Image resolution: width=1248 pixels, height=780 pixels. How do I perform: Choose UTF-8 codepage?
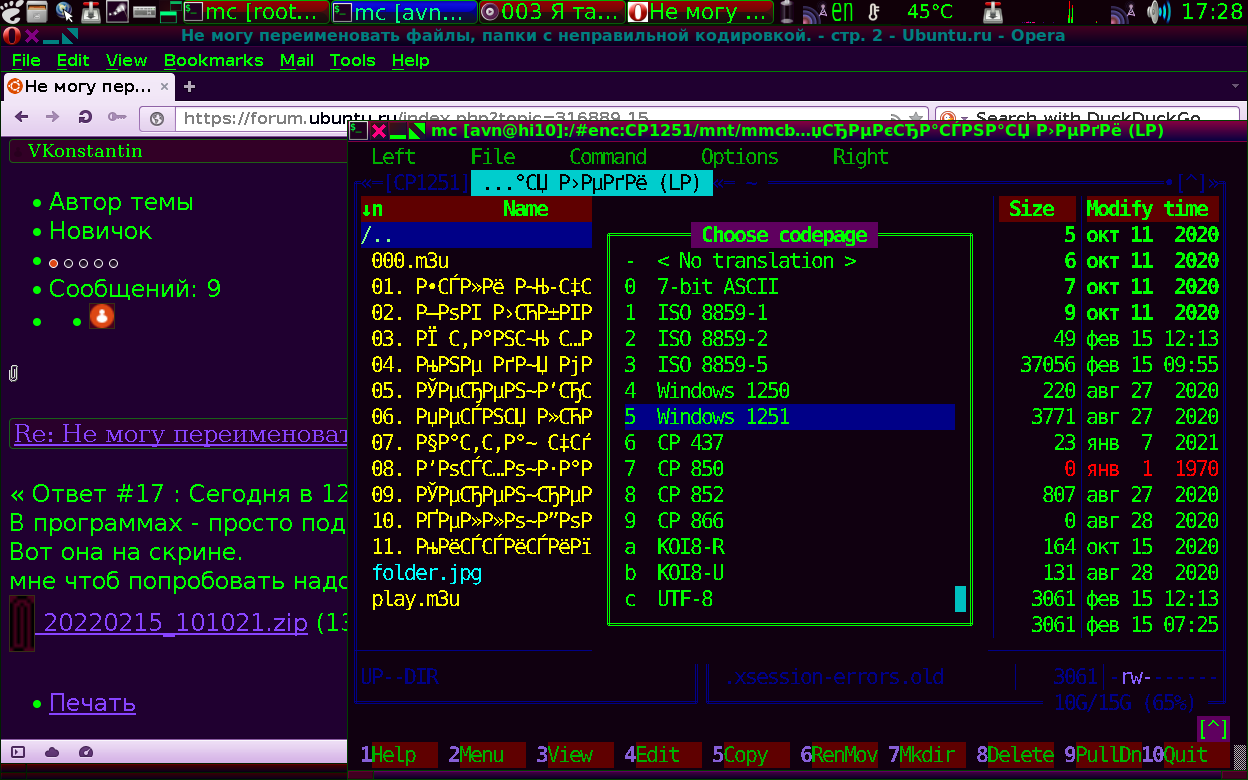pyautogui.click(x=788, y=599)
